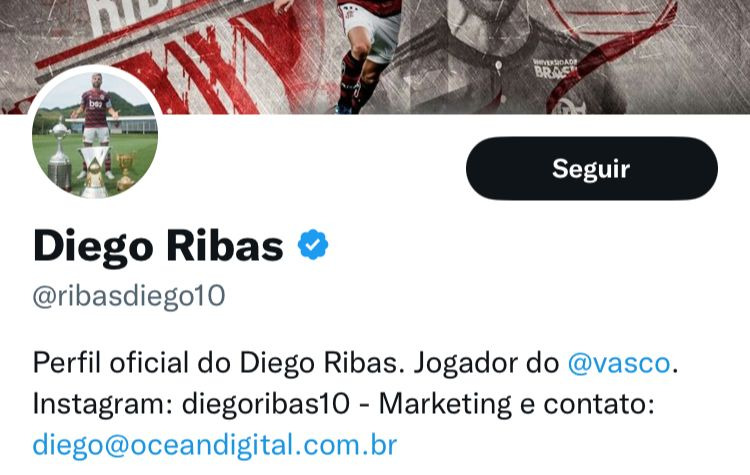This screenshot has width=750, height=475.
Task: Click the "Perfil oficial do Diego Ribas" bio text
Action: (214, 363)
